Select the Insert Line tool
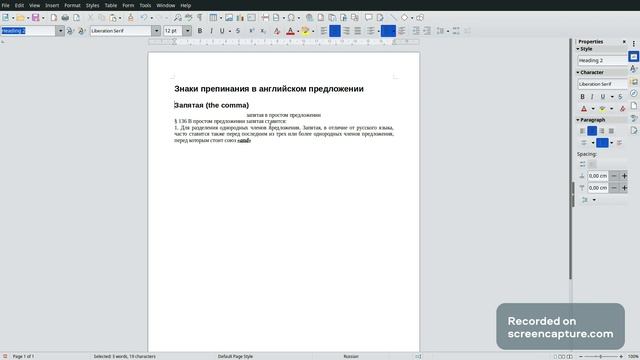 [x=393, y=18]
